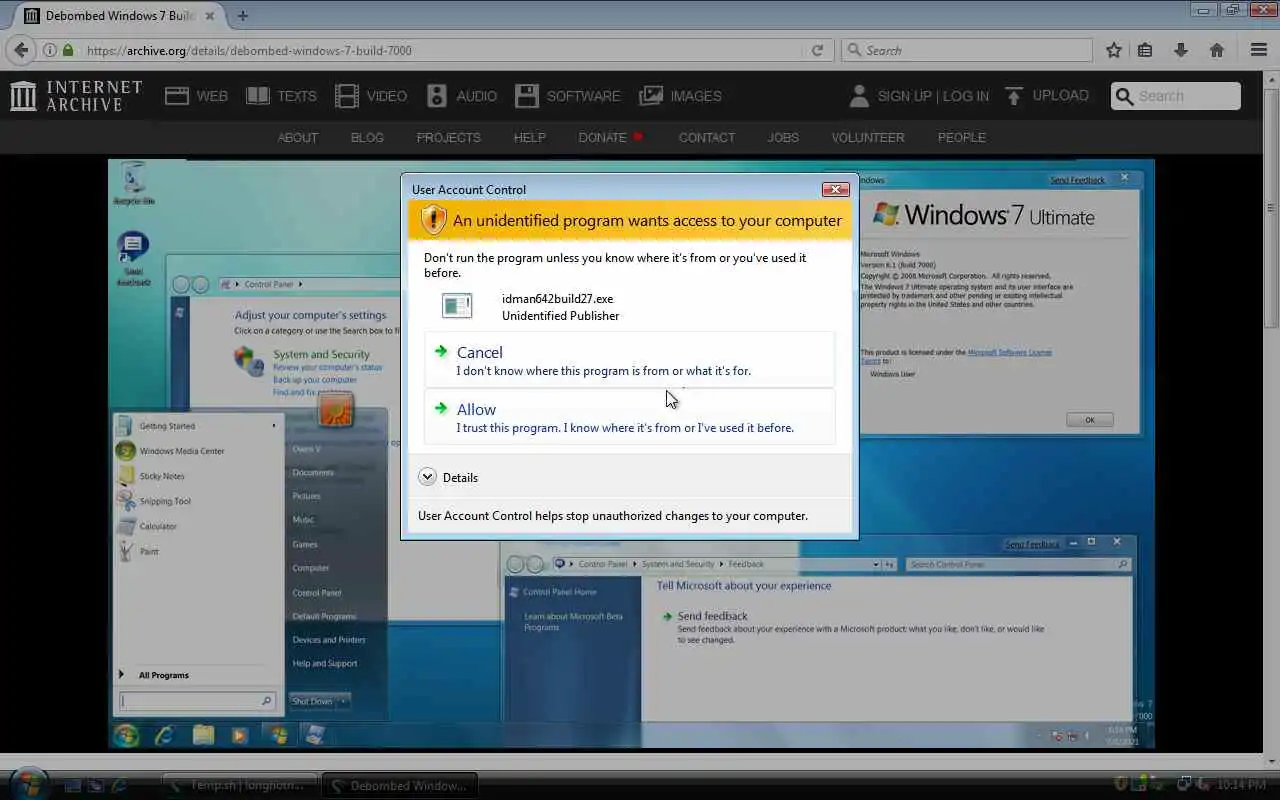Open a new browser tab

[243, 16]
